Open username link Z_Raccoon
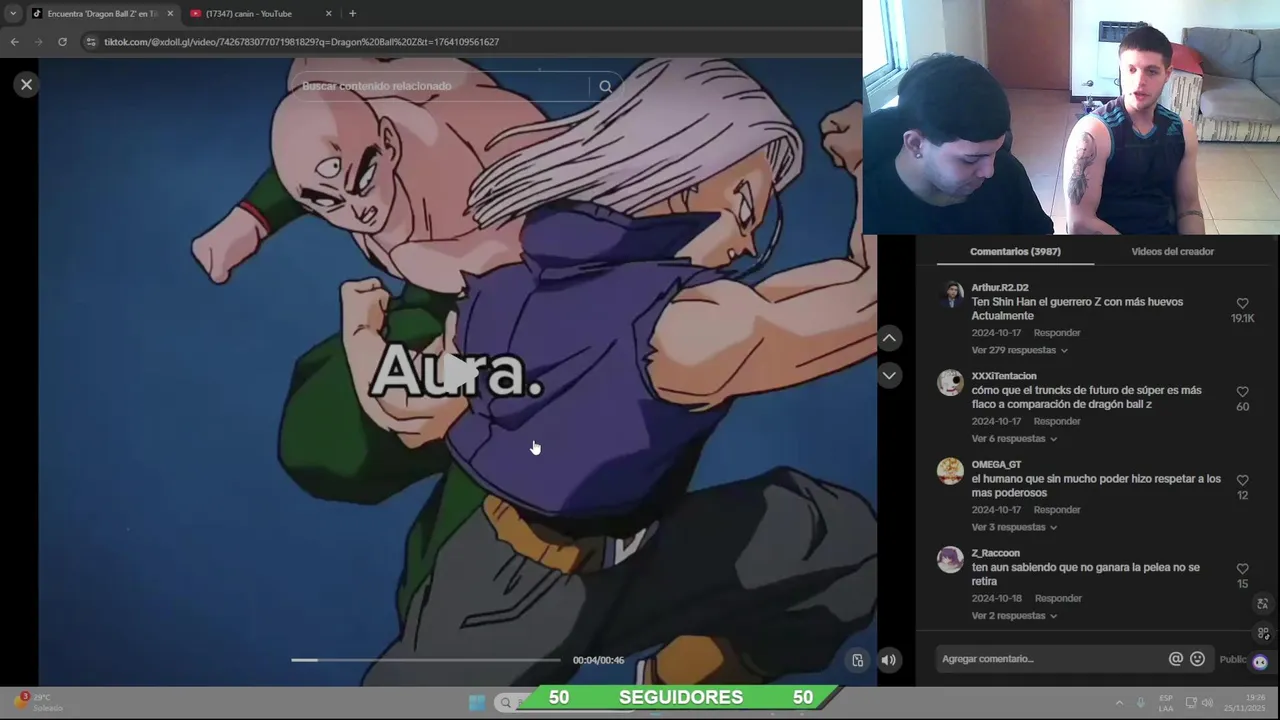Viewport: 1280px width, 720px height. click(x=996, y=553)
